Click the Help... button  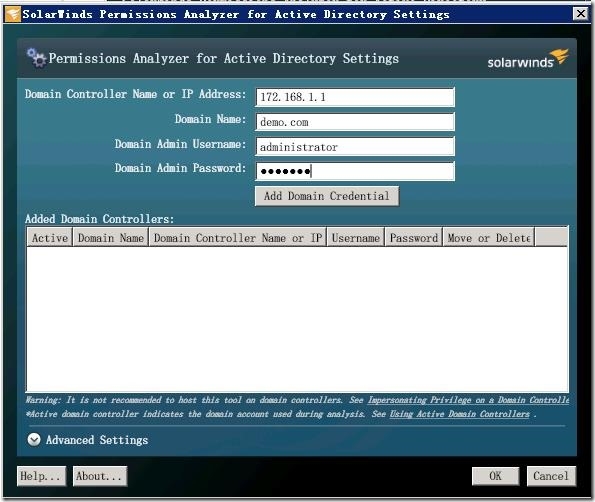(41, 476)
